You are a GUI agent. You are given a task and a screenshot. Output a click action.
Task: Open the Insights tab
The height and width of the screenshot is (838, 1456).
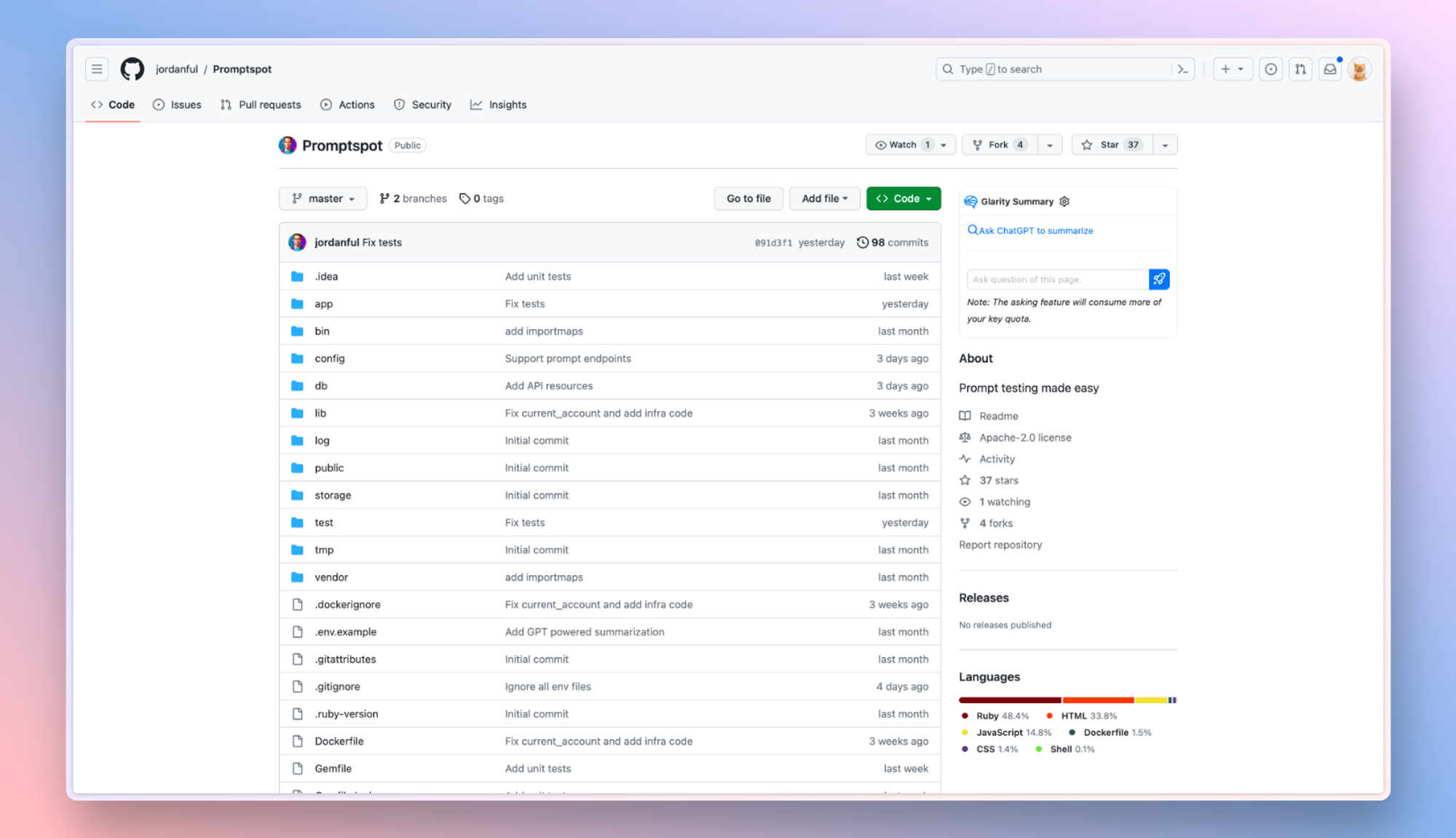(499, 105)
